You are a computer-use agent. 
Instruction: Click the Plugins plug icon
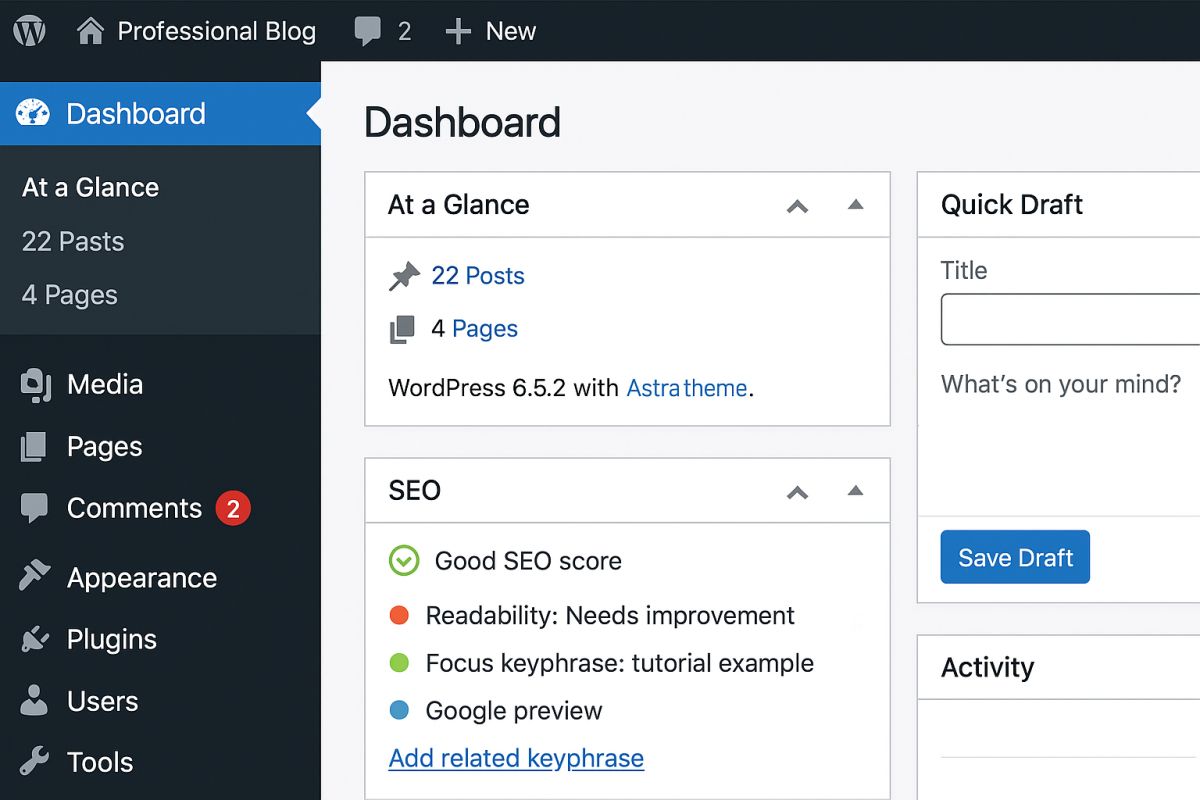pos(34,639)
